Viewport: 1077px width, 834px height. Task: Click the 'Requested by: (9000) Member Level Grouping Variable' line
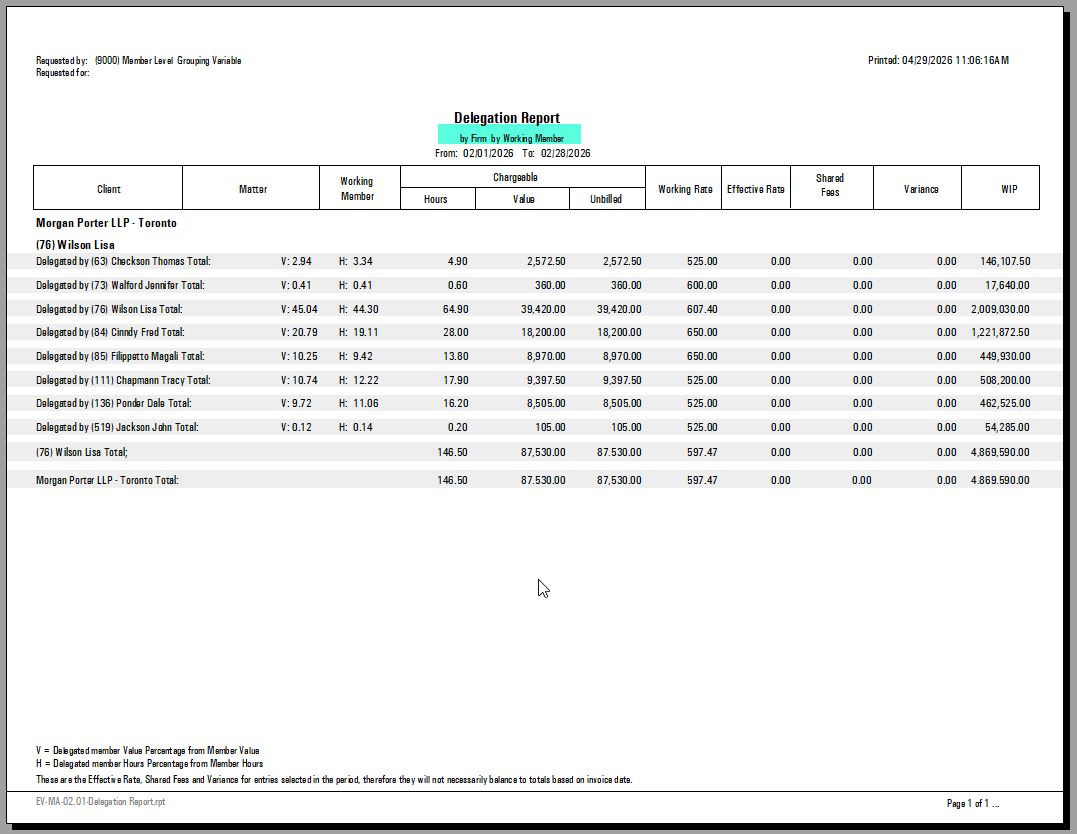(x=139, y=60)
